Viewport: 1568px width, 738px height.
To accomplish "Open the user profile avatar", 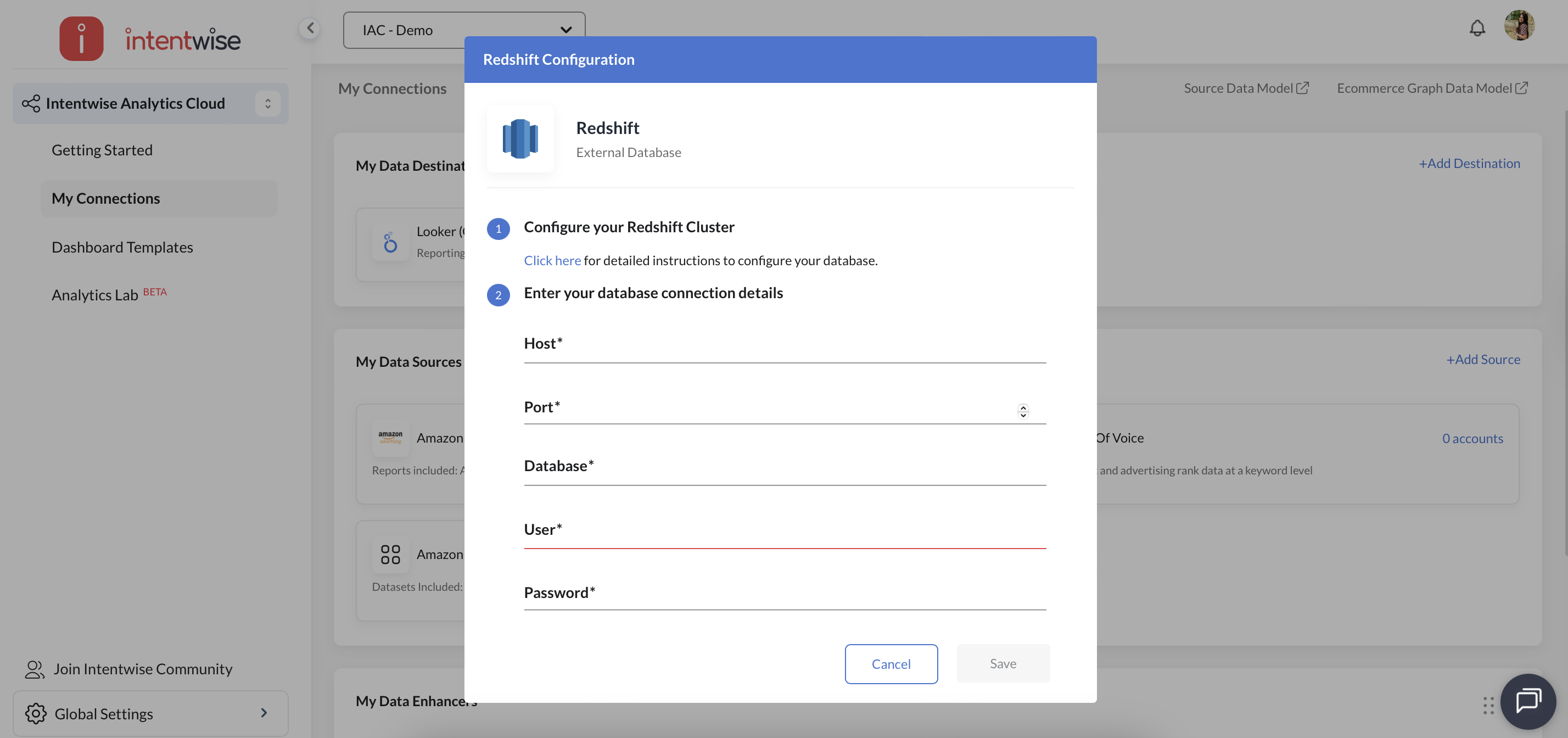I will point(1519,26).
